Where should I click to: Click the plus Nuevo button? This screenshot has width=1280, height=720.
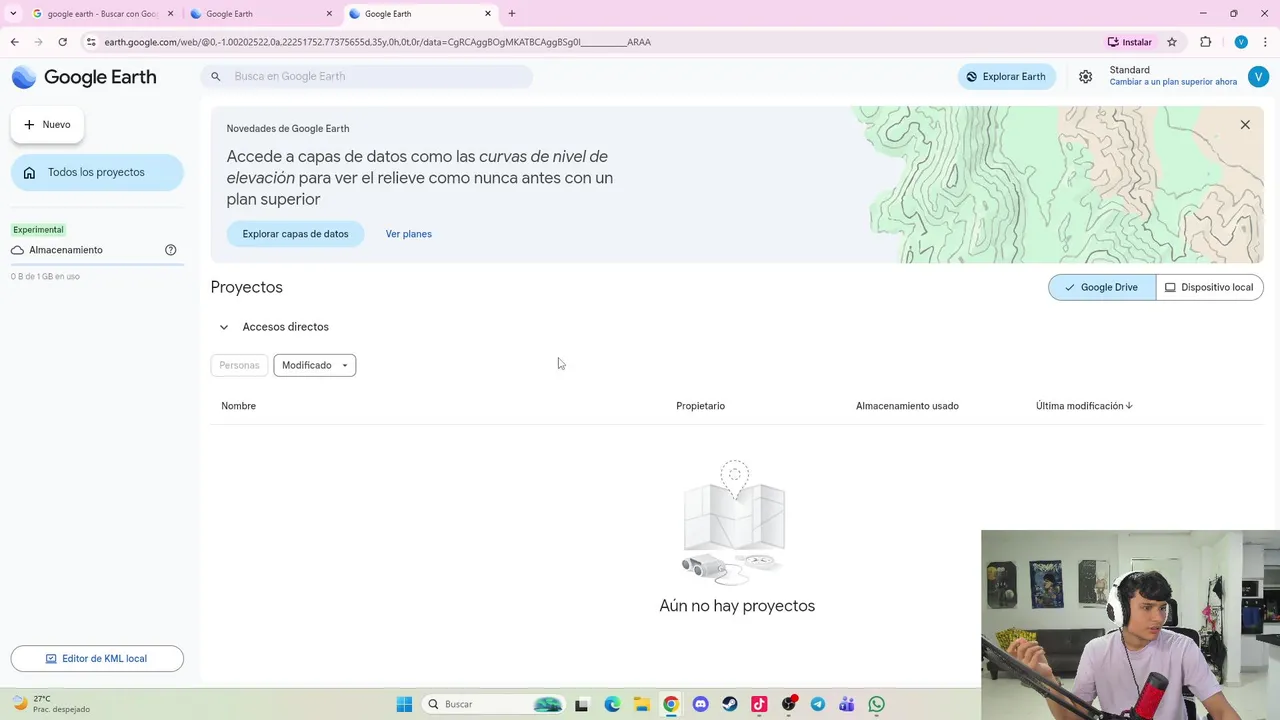coord(47,125)
